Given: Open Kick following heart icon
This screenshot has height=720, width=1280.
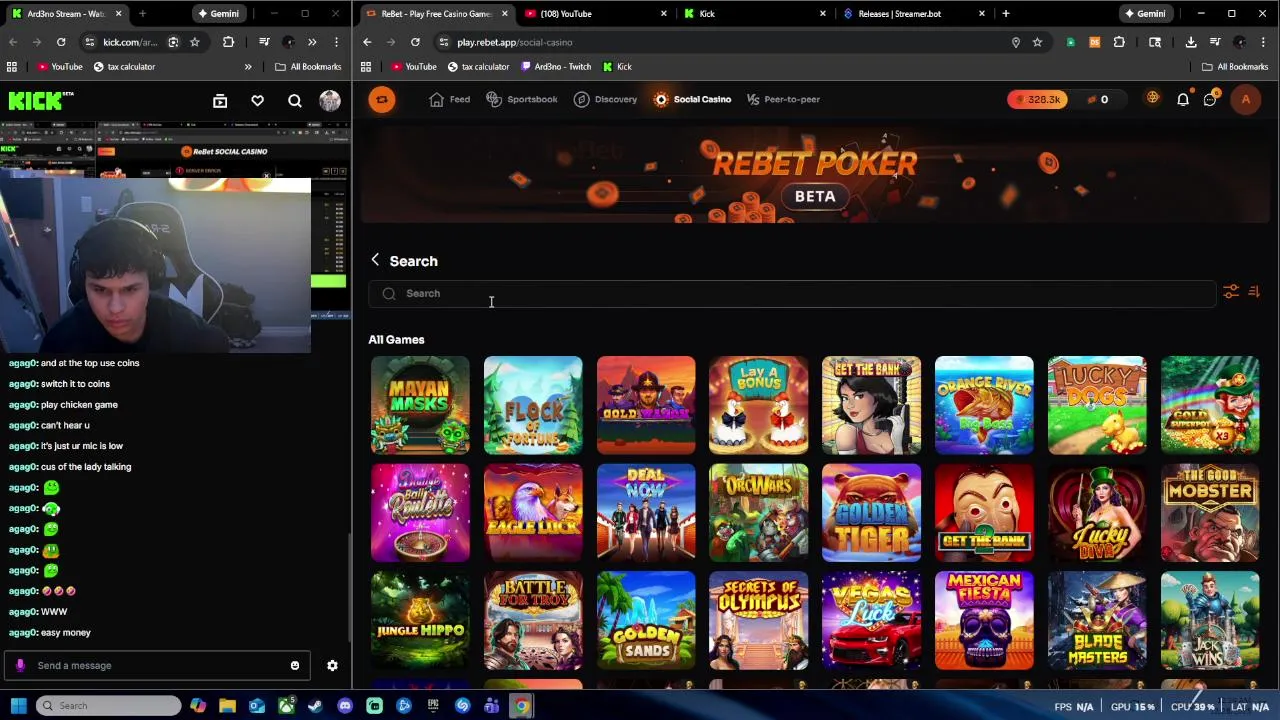Looking at the screenshot, I should 258,100.
